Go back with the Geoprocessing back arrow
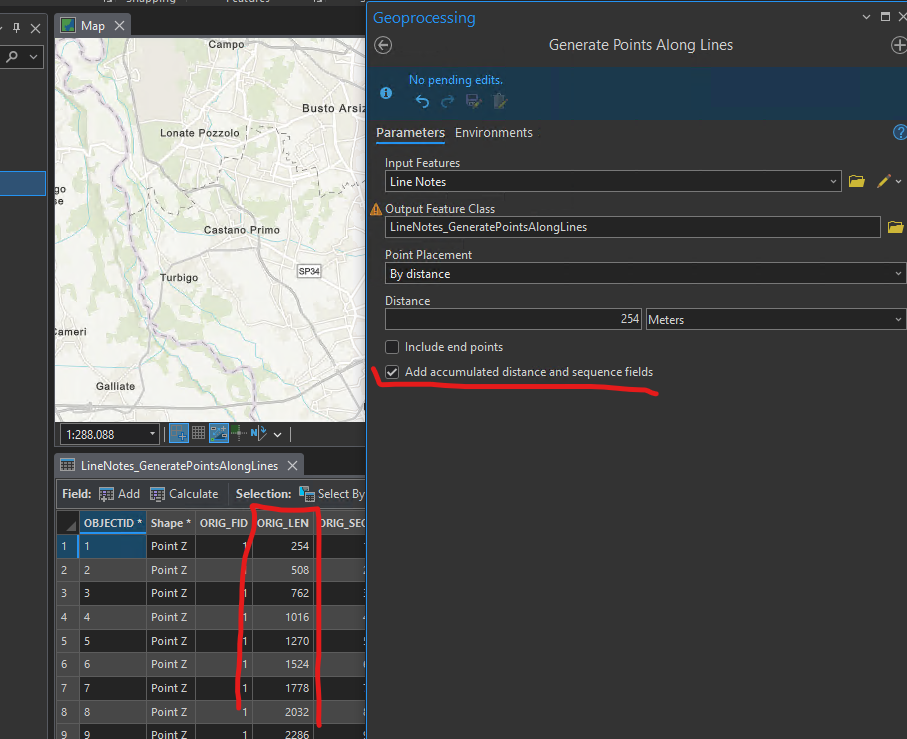Viewport: 907px width, 739px height. point(383,45)
